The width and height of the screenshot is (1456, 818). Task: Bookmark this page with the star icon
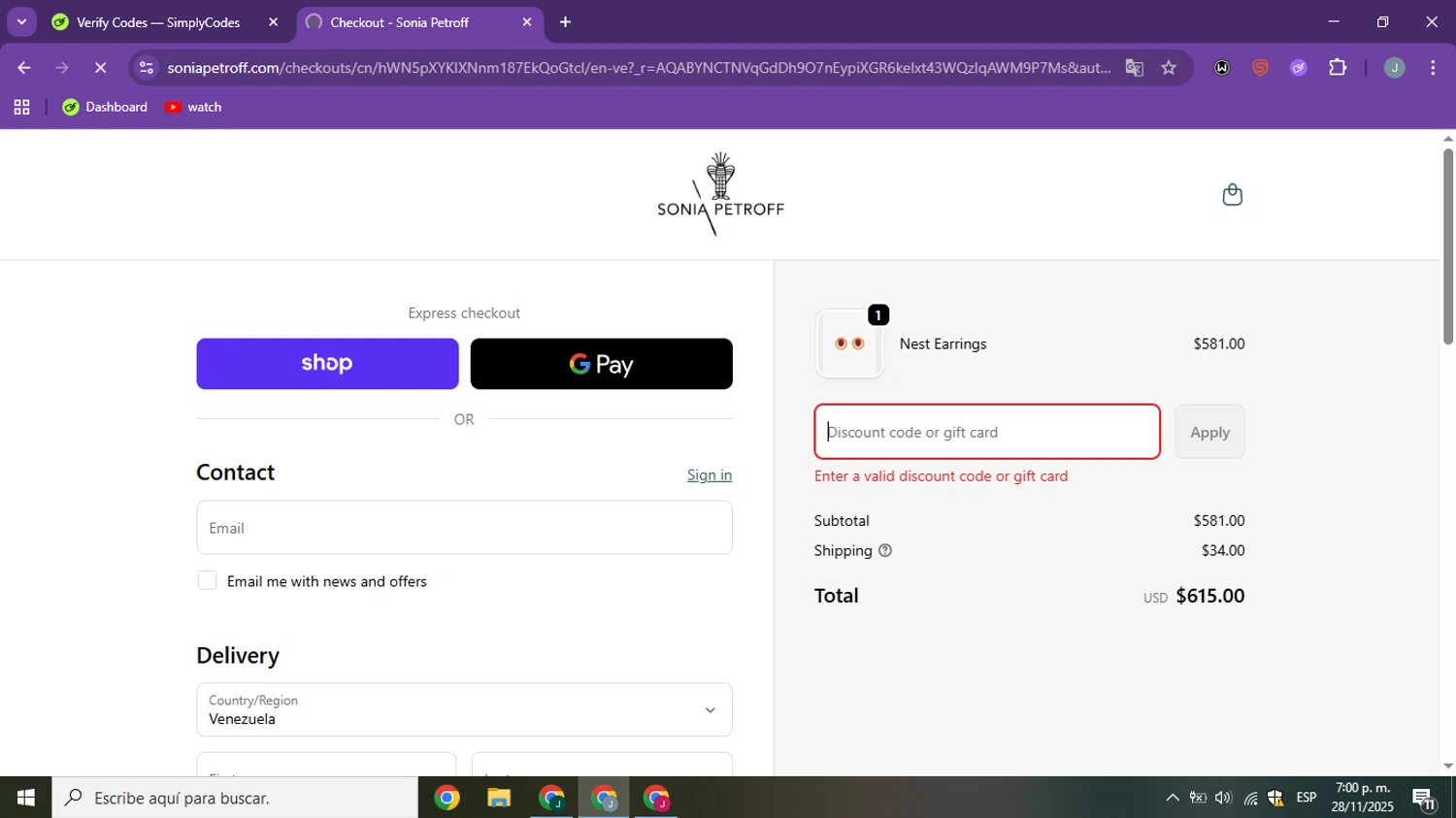pos(1169,68)
